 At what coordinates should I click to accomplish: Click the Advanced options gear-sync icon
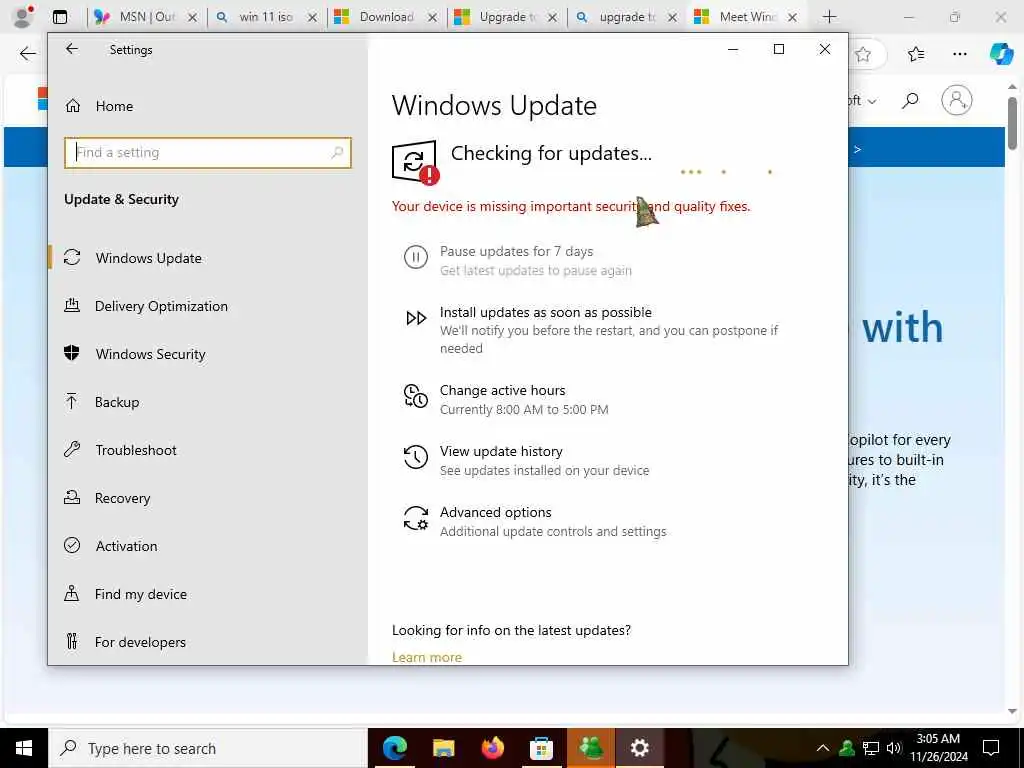coord(415,519)
